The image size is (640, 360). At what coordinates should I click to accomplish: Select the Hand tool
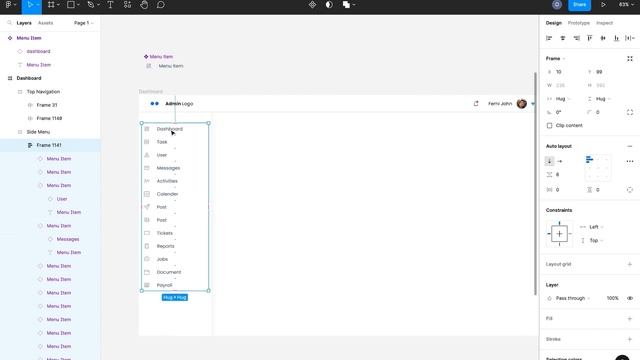pos(144,5)
